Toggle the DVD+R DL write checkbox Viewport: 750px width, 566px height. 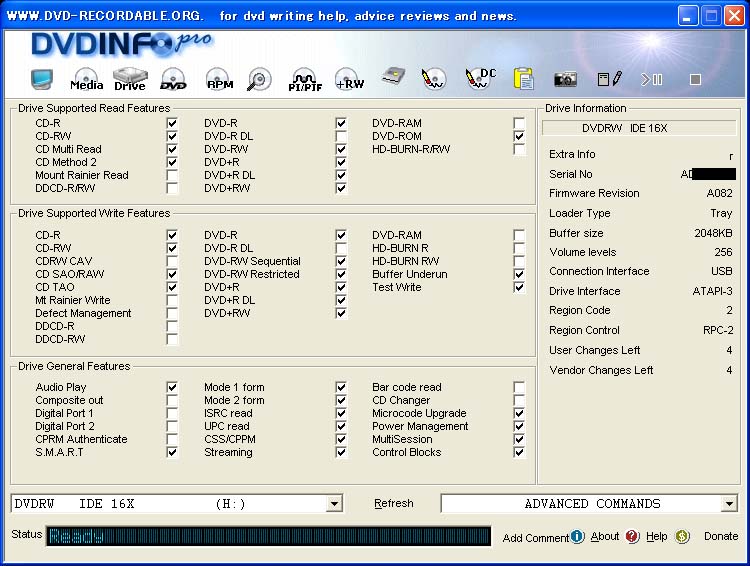click(x=341, y=300)
